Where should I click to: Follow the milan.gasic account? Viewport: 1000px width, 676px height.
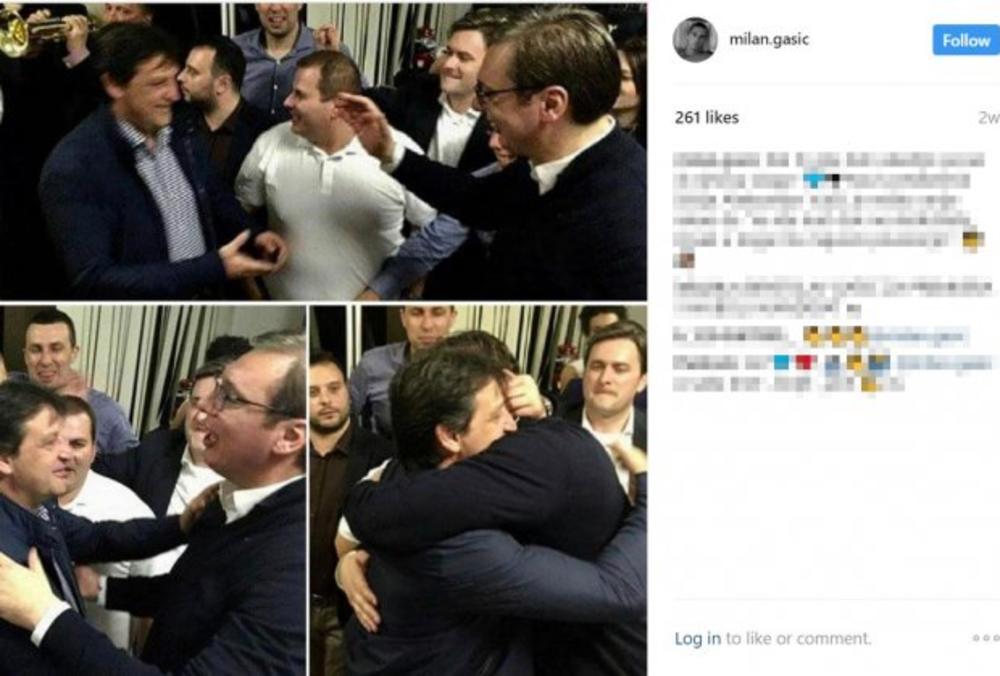tap(966, 40)
